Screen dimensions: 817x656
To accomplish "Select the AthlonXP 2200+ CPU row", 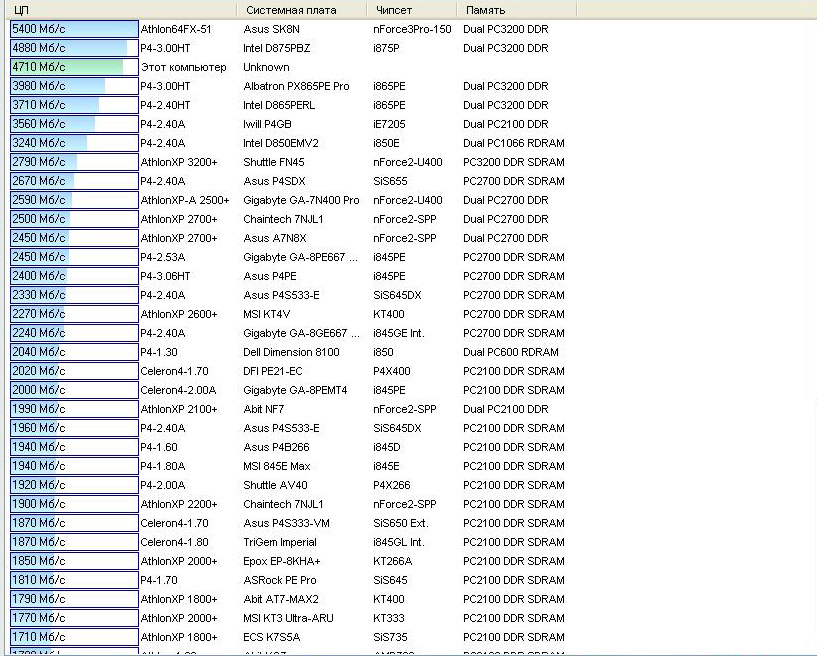I will (179, 504).
